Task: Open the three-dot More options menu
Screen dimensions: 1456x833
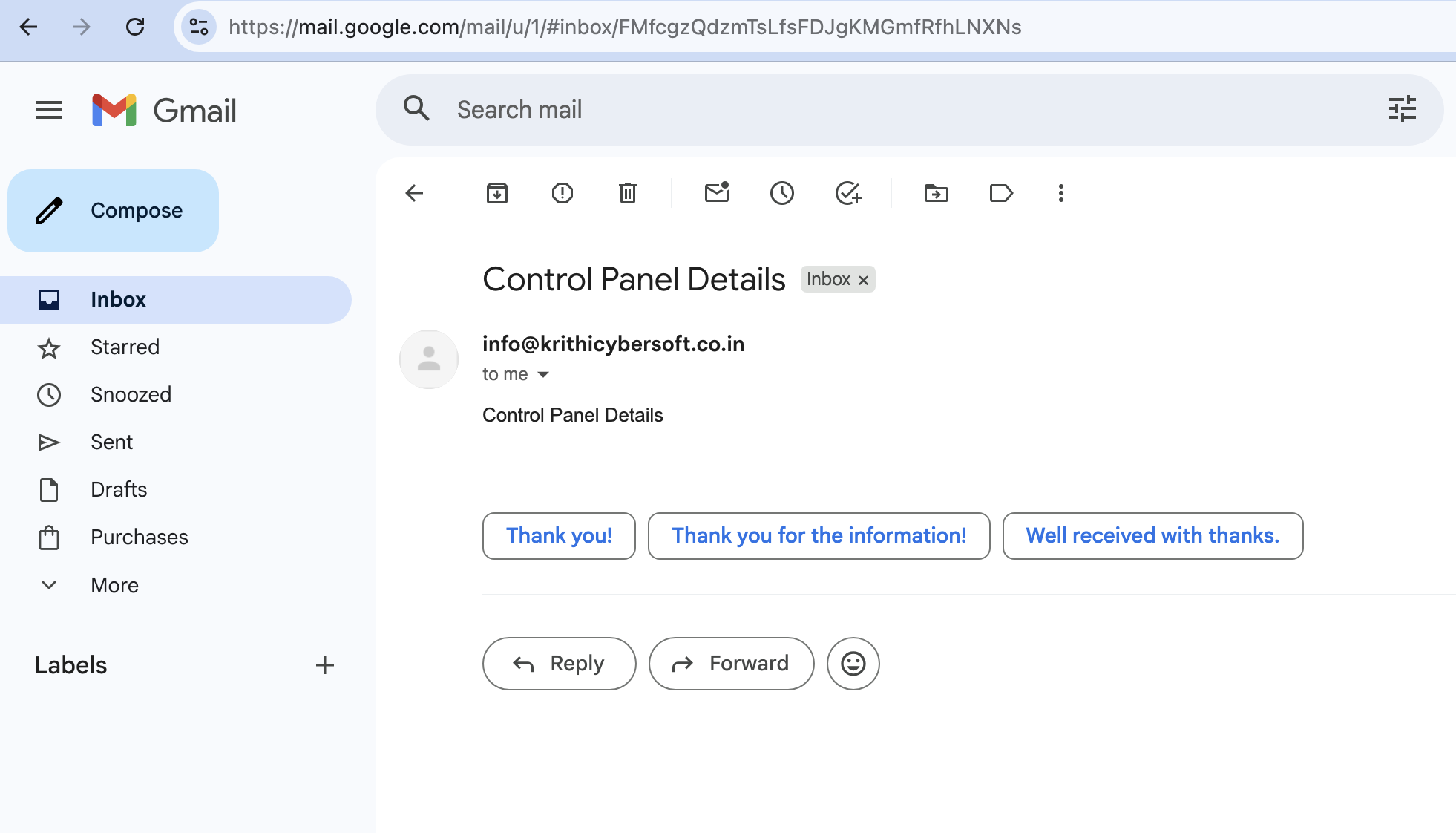Action: coord(1060,194)
